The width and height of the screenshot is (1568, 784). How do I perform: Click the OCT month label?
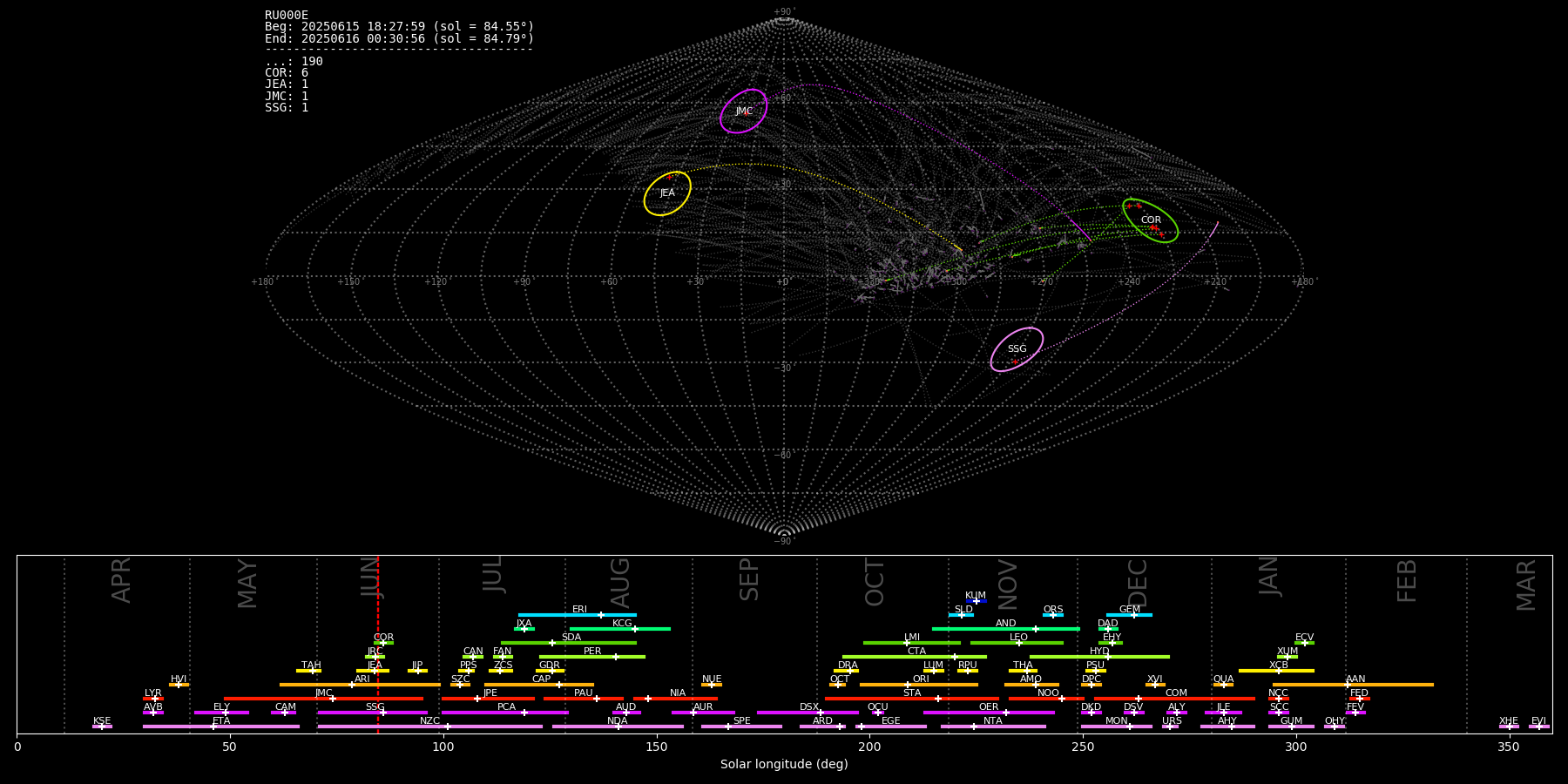point(875,582)
